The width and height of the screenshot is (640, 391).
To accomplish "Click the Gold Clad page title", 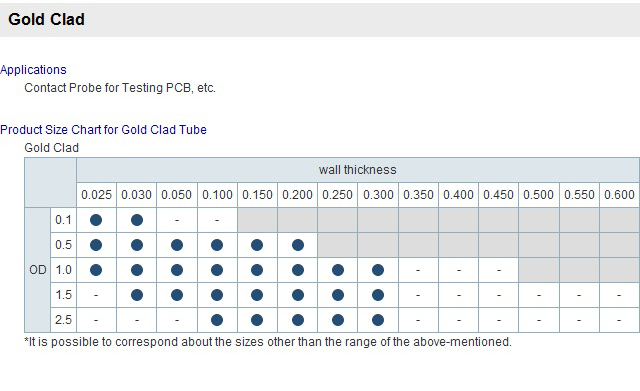I will click(x=47, y=20).
